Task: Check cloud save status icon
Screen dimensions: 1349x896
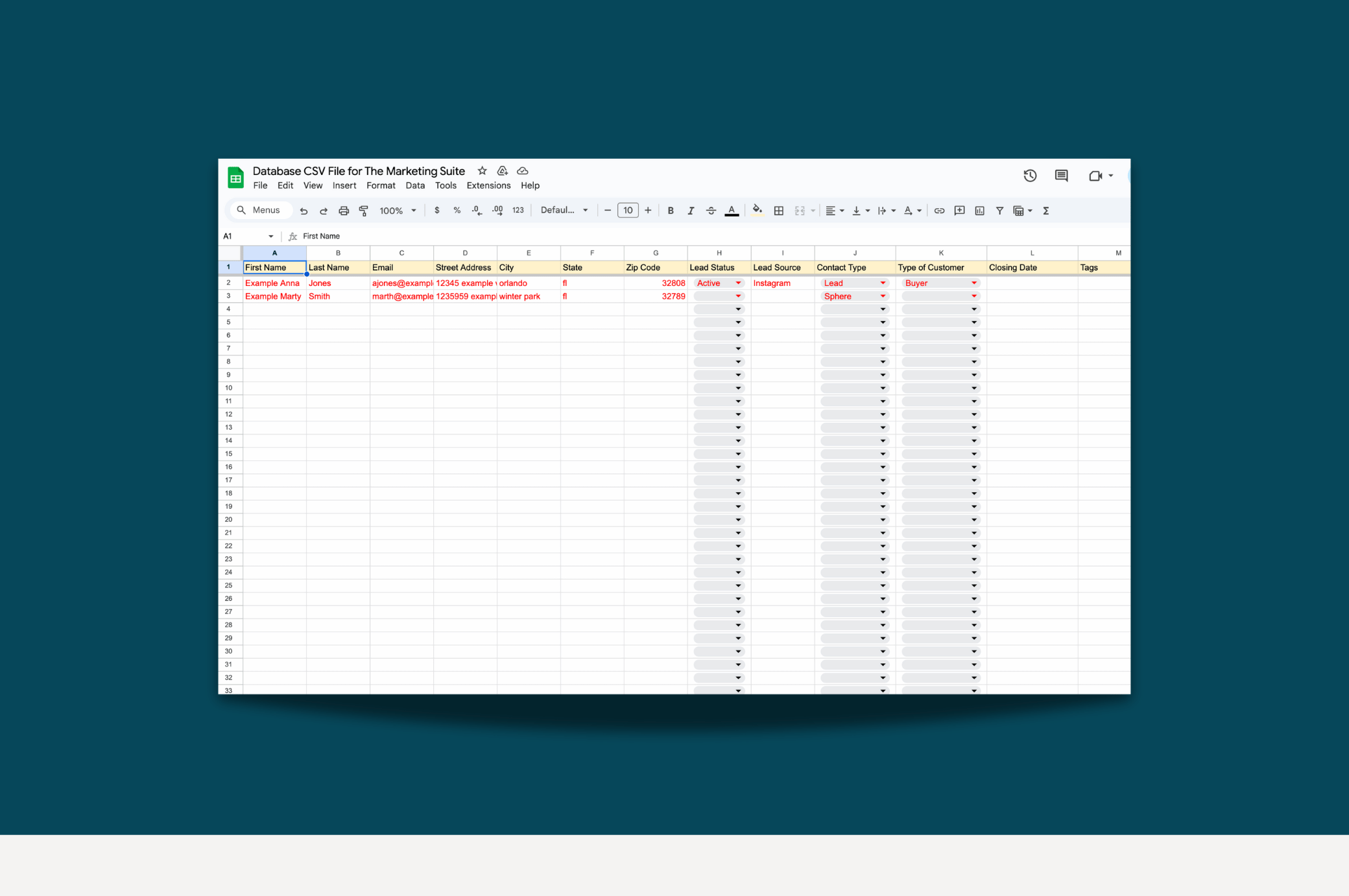Action: (x=523, y=171)
